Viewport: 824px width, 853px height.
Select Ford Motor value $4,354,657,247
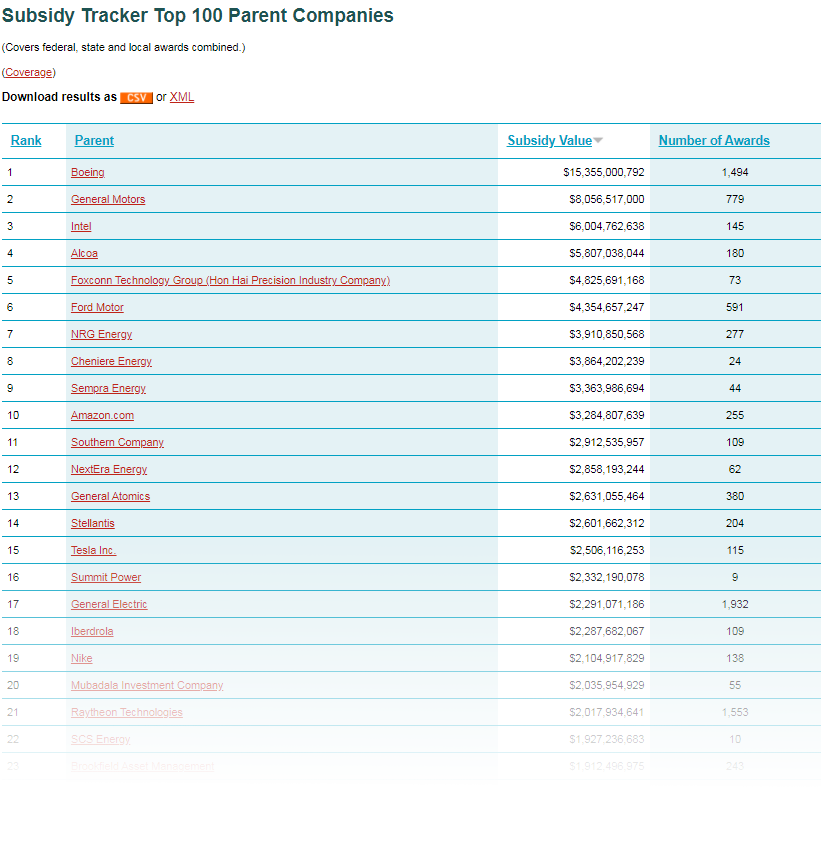(x=606, y=307)
